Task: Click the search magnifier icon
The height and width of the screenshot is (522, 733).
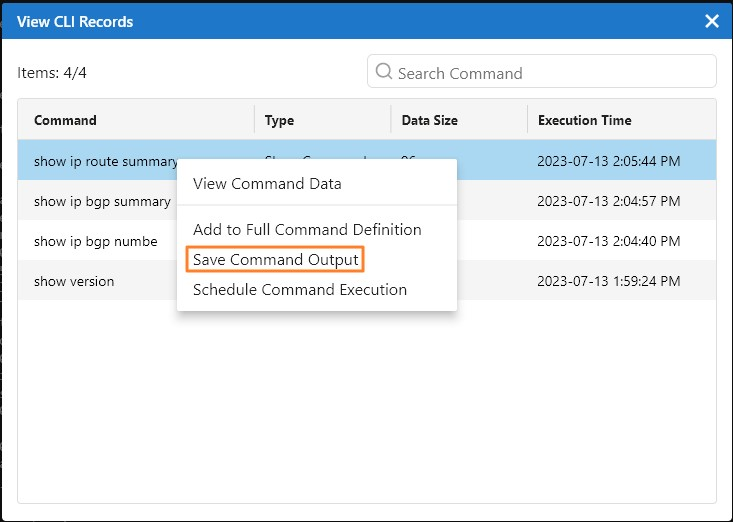Action: 383,72
